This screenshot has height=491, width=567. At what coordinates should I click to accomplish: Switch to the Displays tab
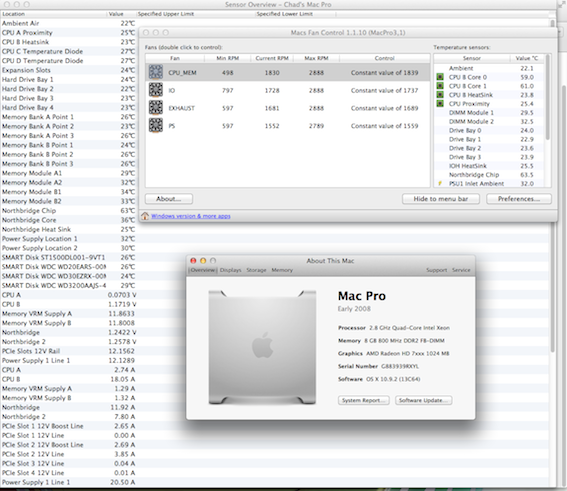click(x=230, y=270)
